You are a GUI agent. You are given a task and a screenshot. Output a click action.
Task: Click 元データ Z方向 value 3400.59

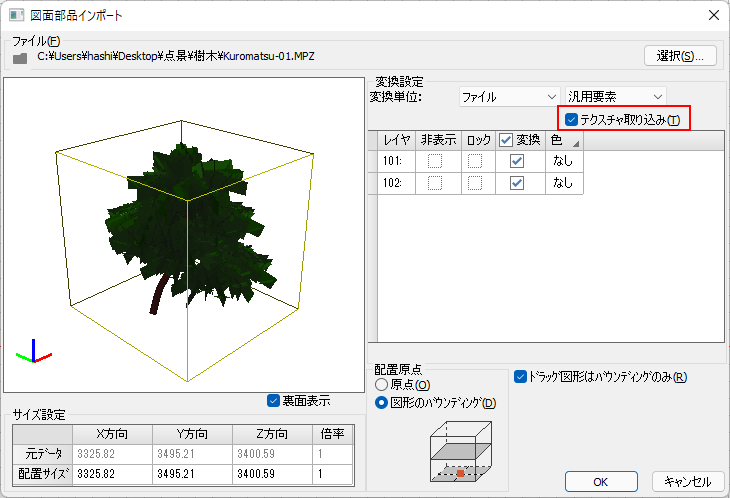272,454
